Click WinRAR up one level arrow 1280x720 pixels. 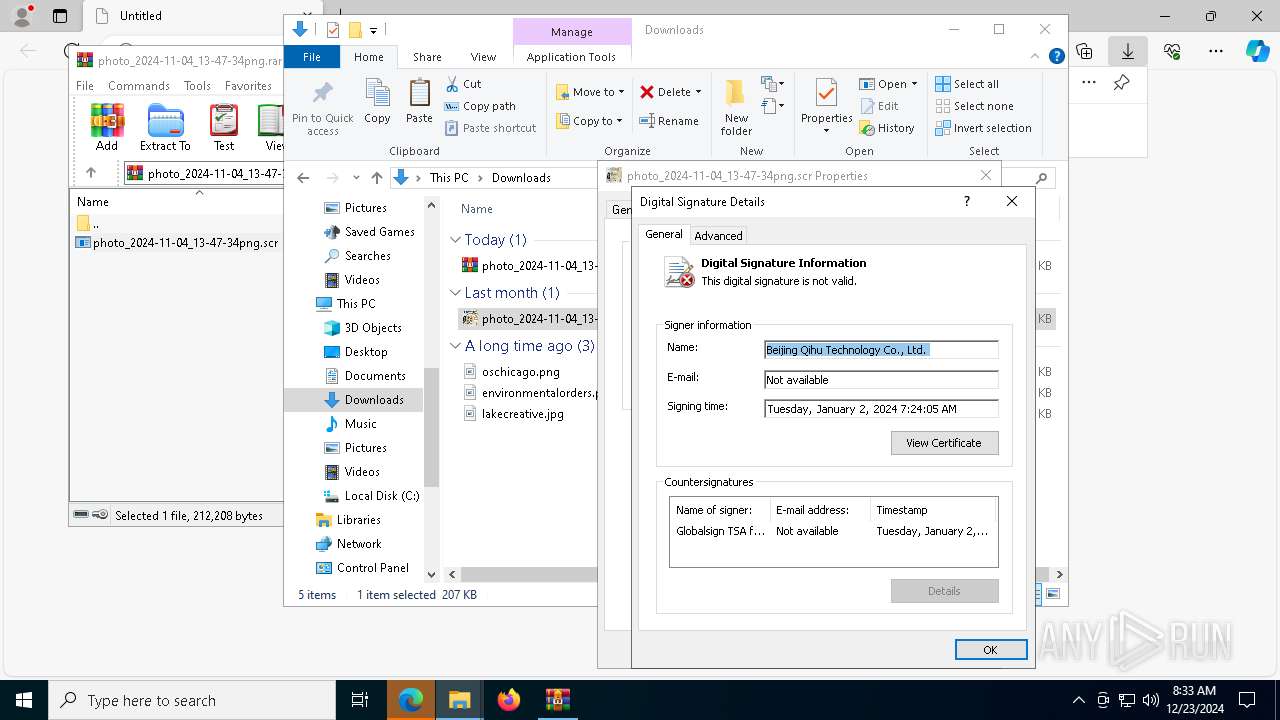point(91,173)
